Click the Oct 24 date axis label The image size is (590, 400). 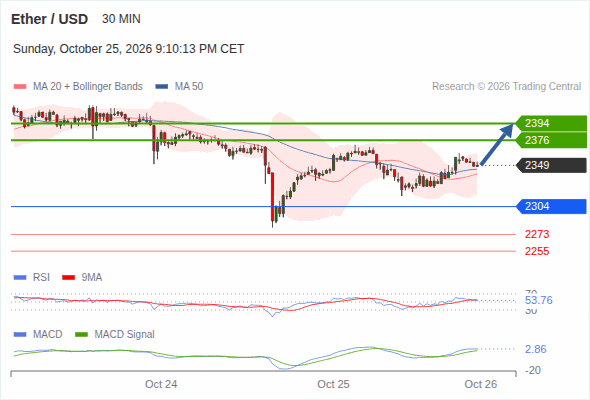pyautogui.click(x=161, y=384)
